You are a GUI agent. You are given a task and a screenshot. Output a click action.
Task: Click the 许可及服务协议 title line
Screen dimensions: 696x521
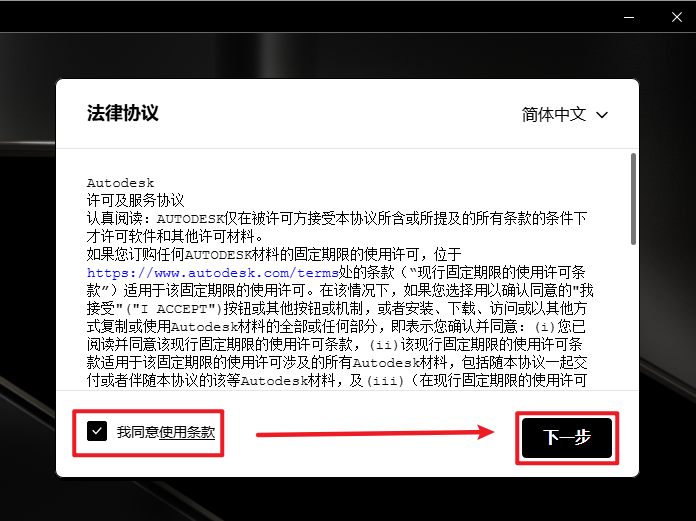coord(135,201)
